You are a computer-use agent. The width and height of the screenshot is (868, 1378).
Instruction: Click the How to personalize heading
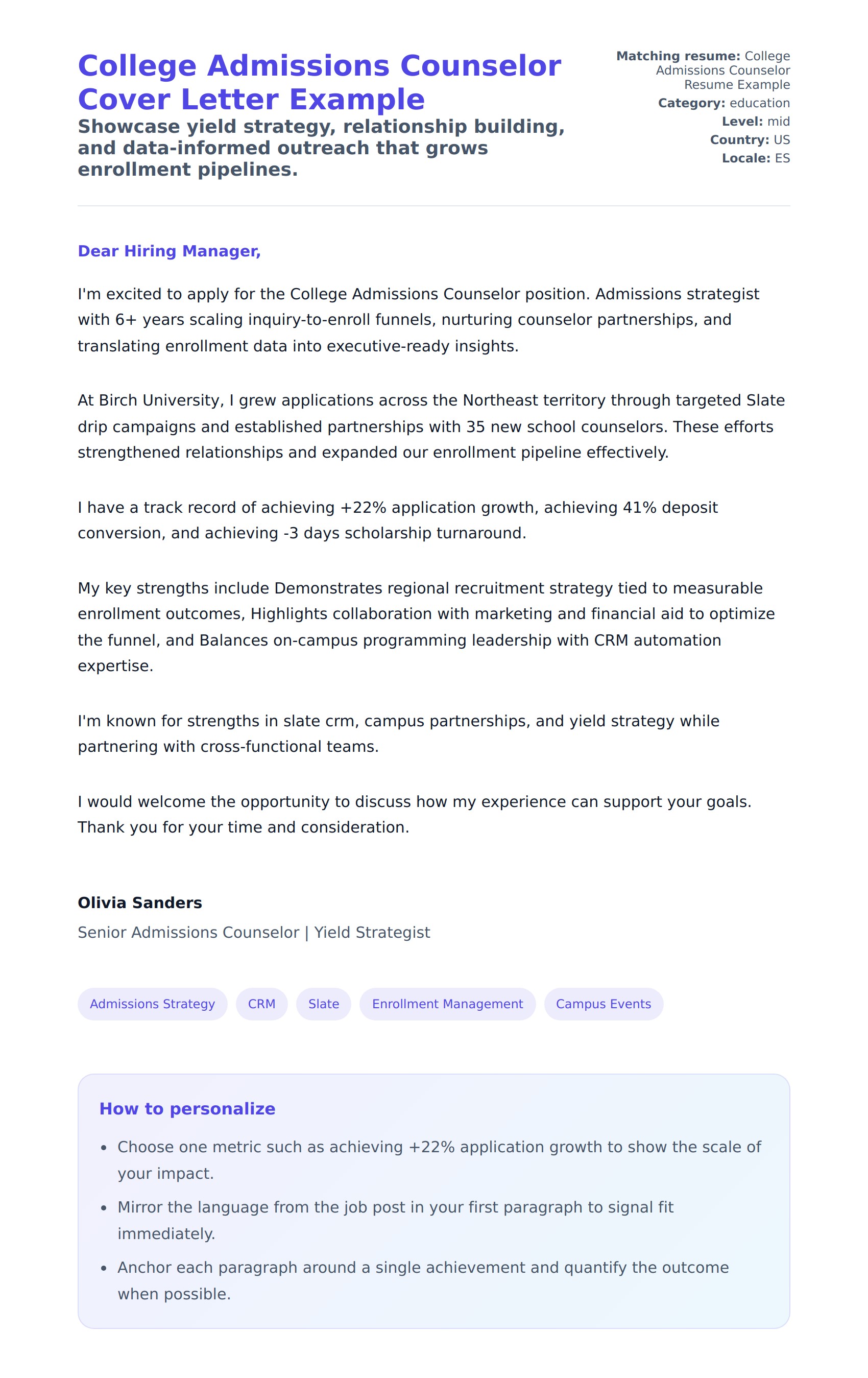point(187,1108)
